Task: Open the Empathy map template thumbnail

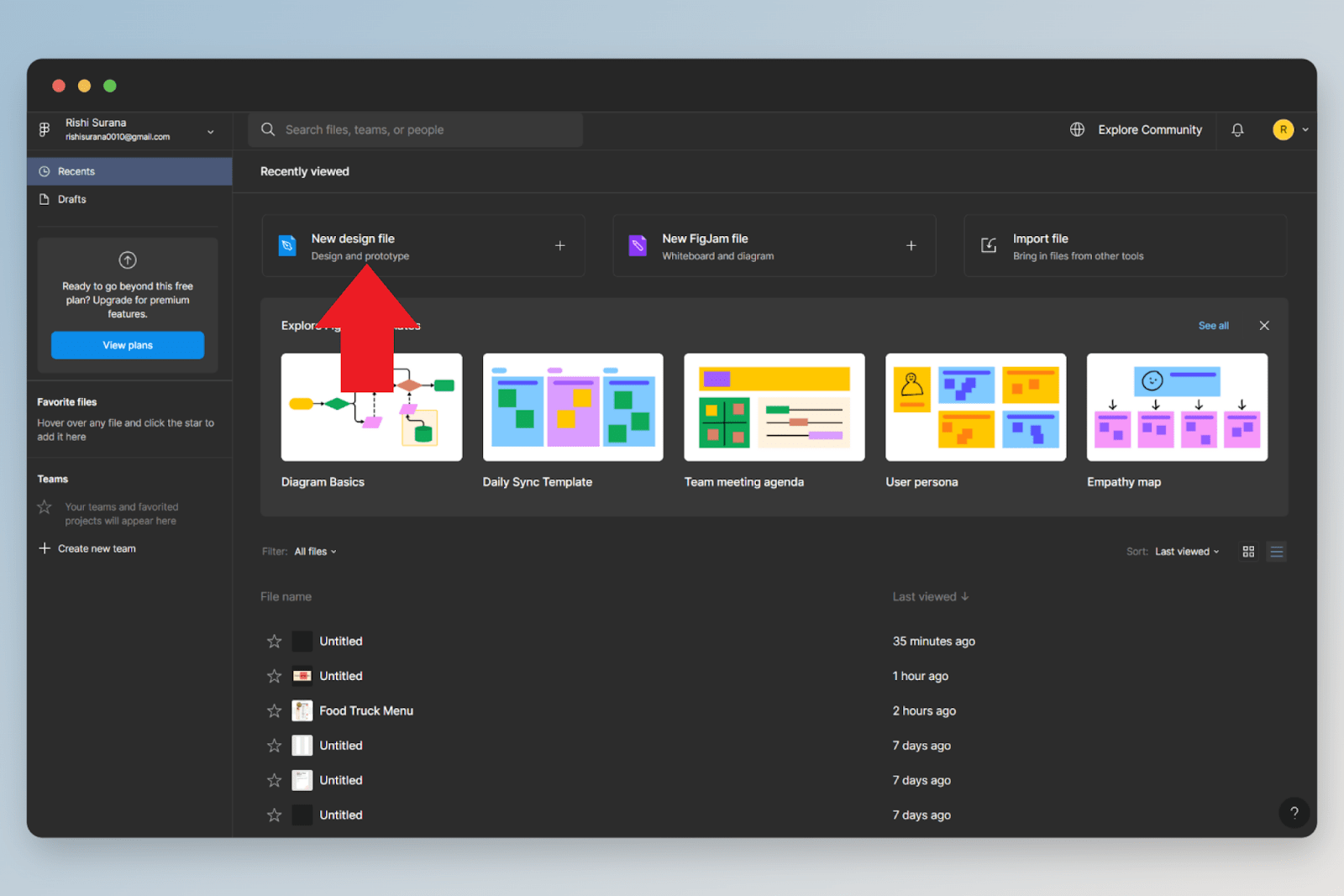Action: tap(1177, 406)
